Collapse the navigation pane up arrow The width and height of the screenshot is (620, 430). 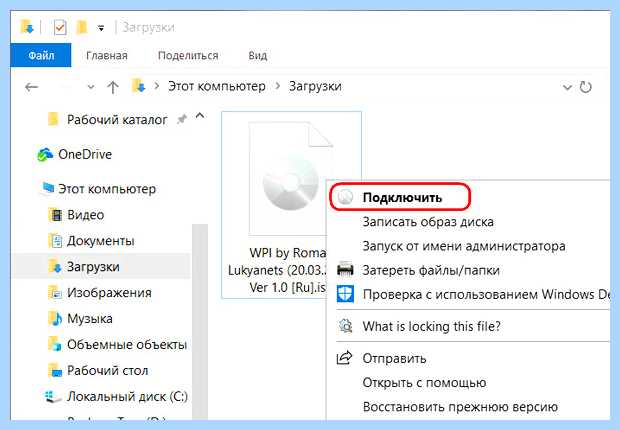(x=200, y=116)
